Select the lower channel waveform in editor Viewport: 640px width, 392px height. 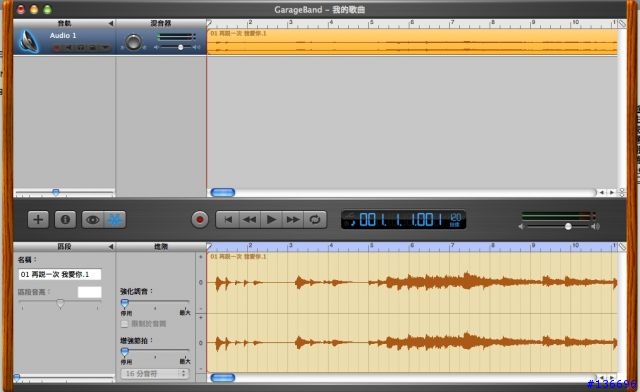point(412,343)
